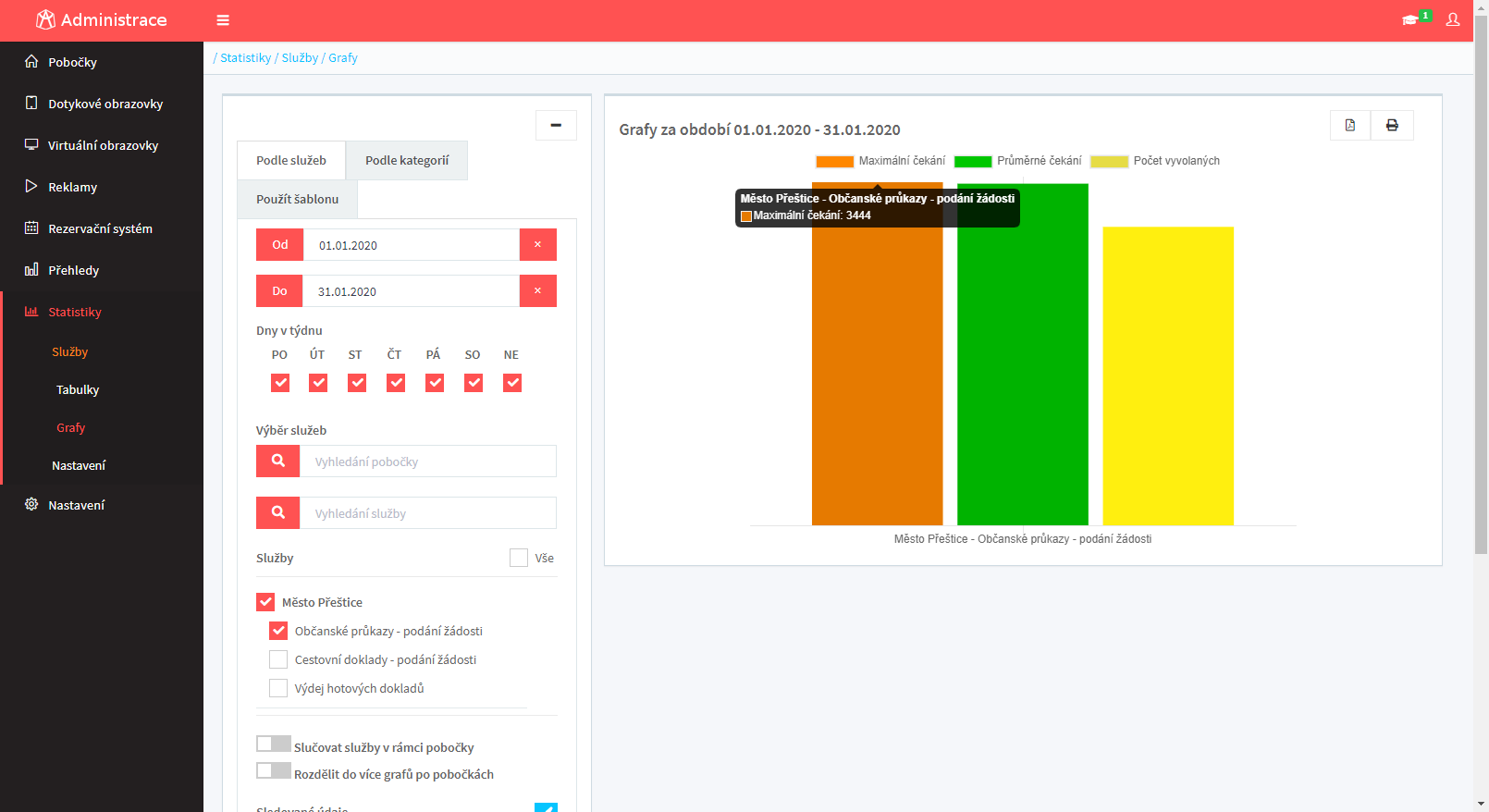This screenshot has width=1489, height=812.
Task: Clear the Od date with X button
Action: (538, 245)
